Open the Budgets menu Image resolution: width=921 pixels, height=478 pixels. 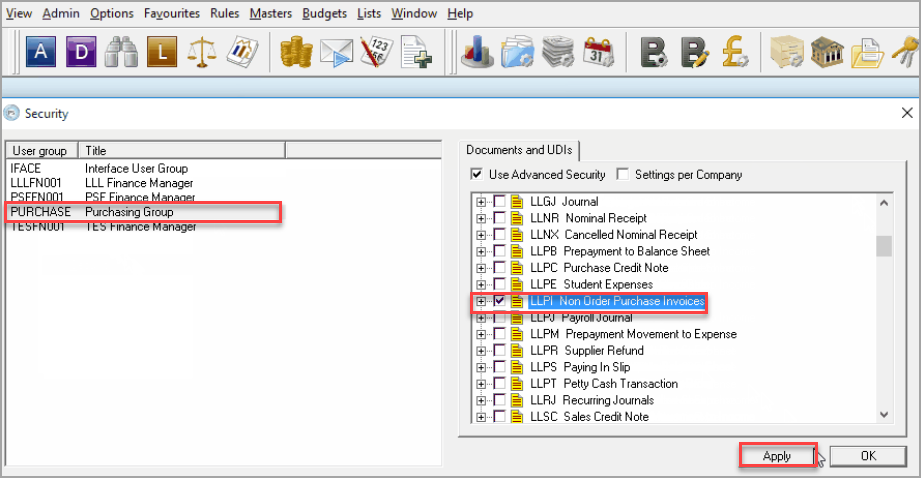pyautogui.click(x=326, y=14)
